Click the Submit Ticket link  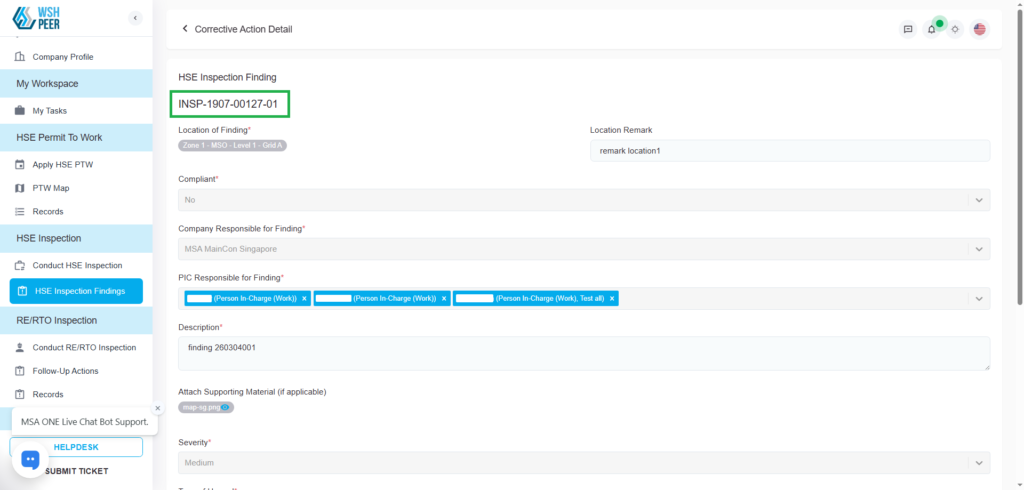pyautogui.click(x=76, y=471)
